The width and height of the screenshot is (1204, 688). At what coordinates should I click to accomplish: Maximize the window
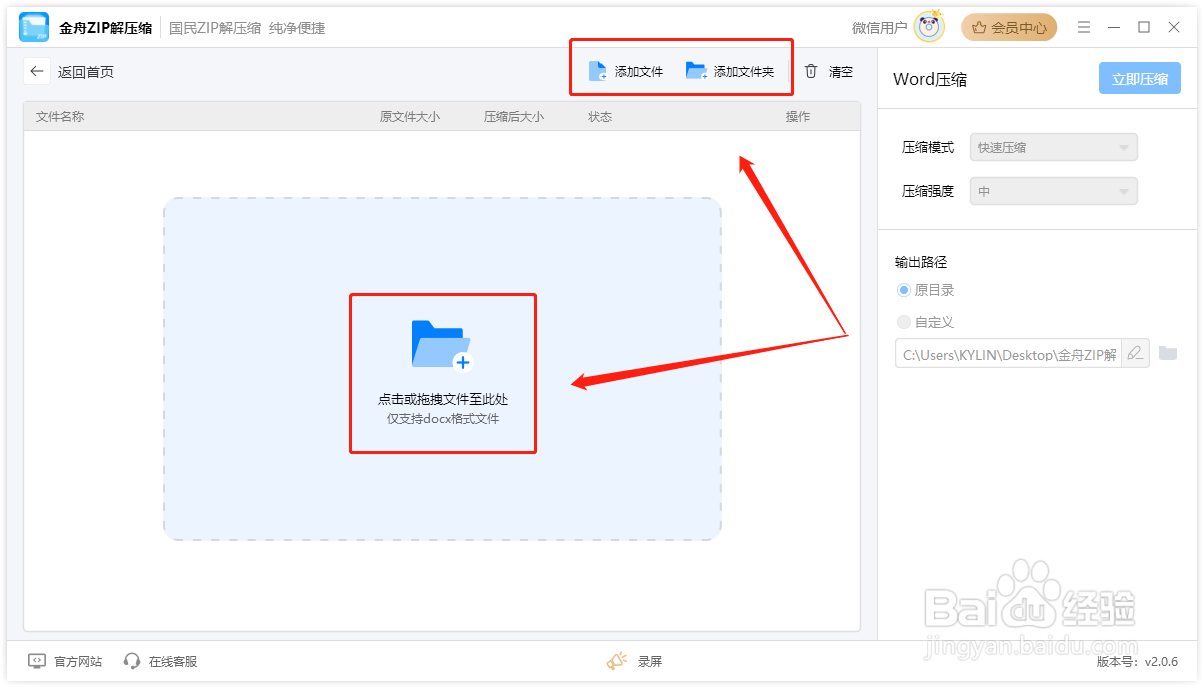1145,27
